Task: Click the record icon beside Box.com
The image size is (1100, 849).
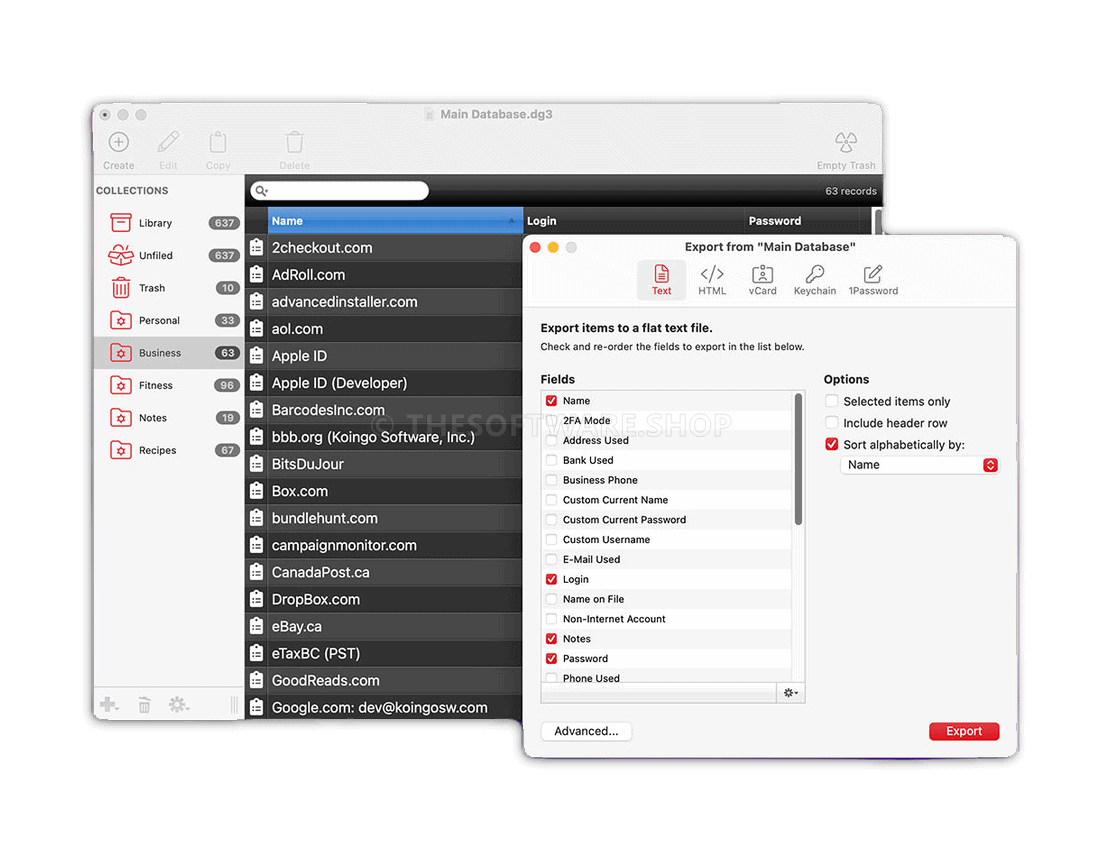Action: pyautogui.click(x=257, y=491)
